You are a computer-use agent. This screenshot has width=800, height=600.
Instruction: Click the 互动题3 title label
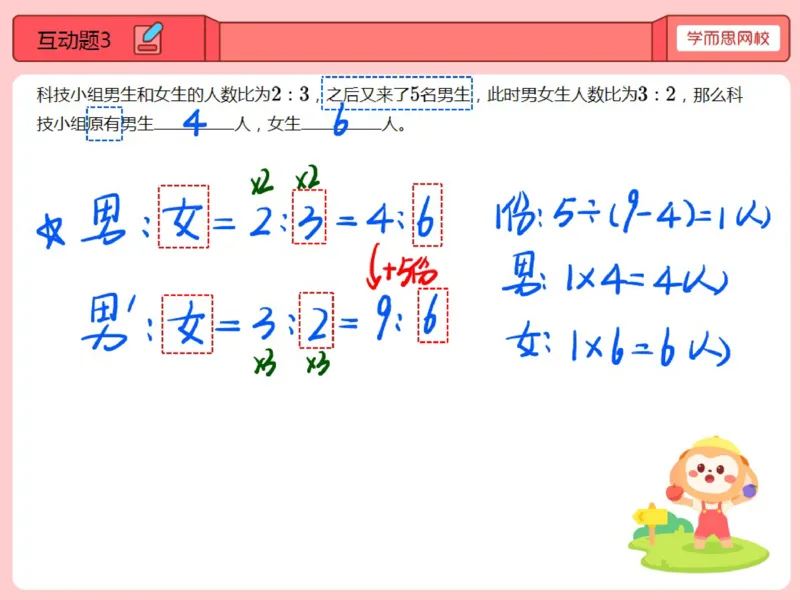coord(74,40)
